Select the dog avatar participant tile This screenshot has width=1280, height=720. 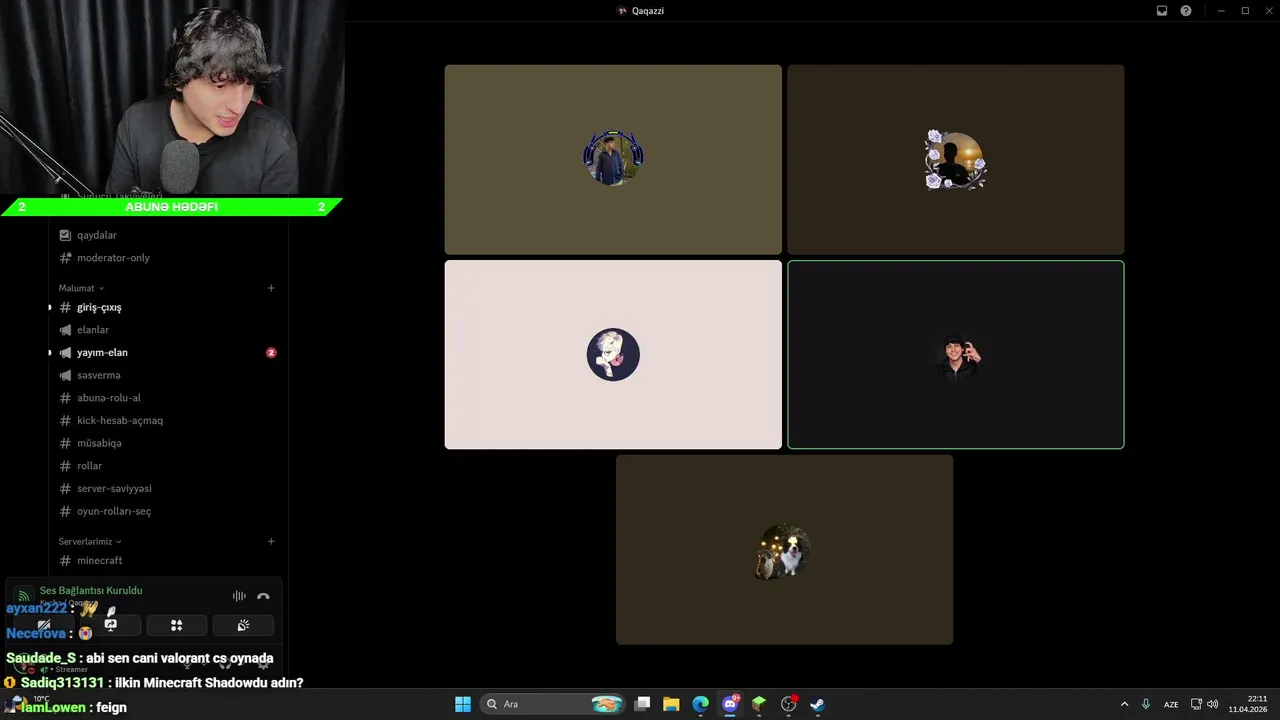coord(784,550)
